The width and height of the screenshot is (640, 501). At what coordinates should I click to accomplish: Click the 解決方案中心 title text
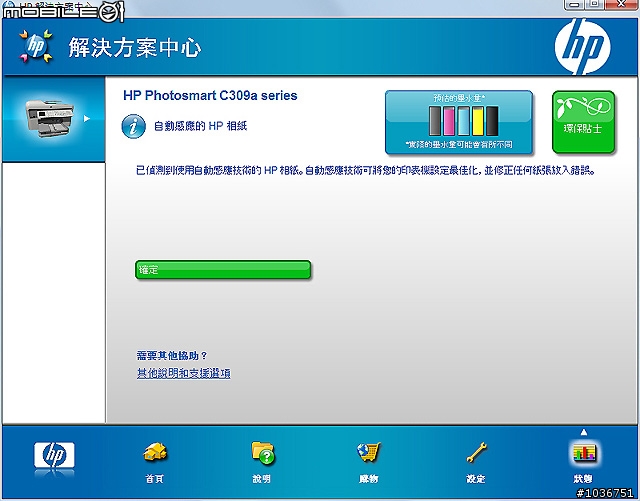135,48
